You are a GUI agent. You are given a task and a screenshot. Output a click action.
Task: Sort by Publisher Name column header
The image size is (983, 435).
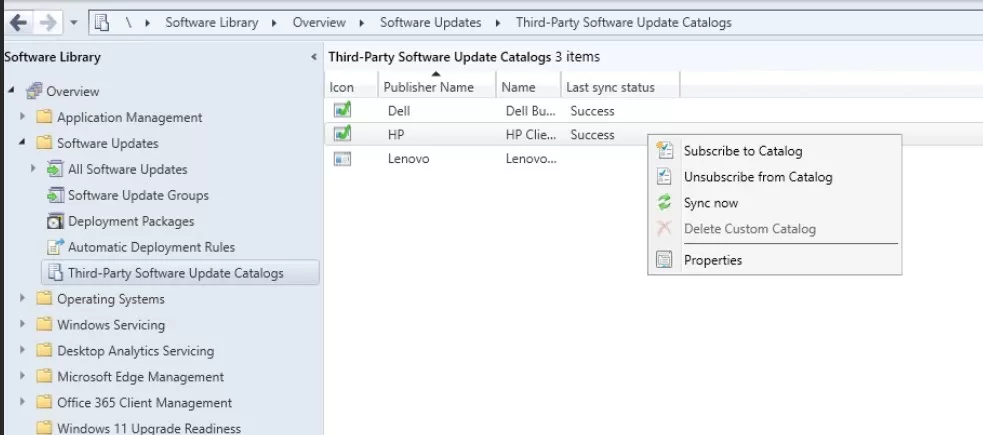437,87
